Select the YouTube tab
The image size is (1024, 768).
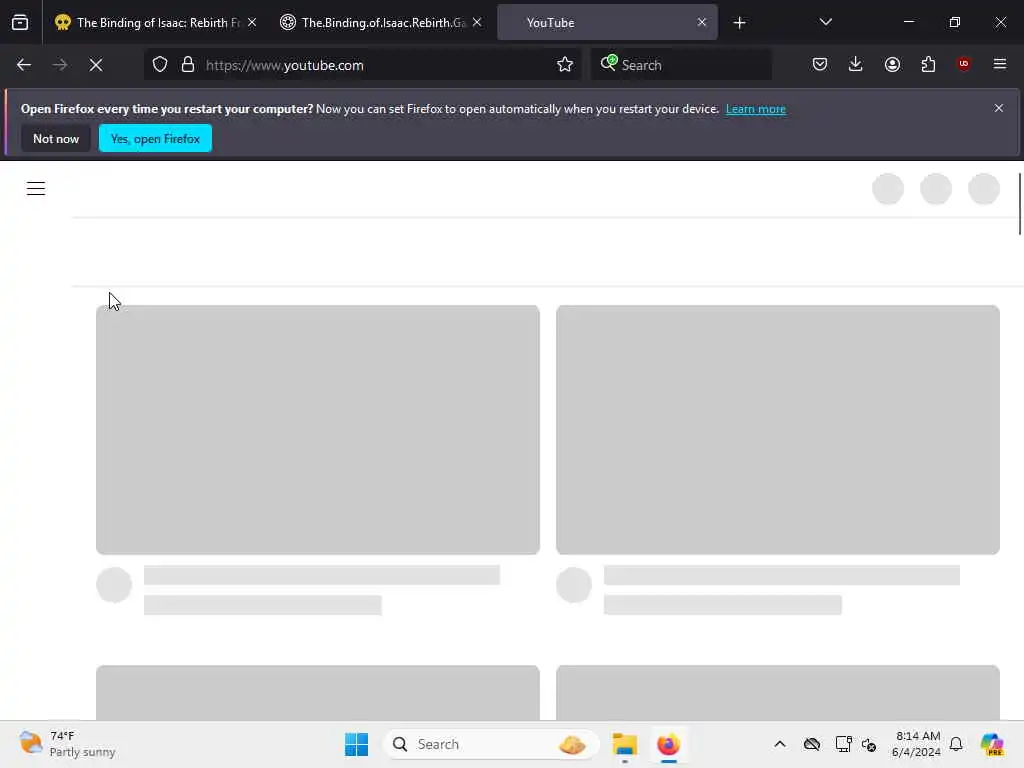point(607,22)
